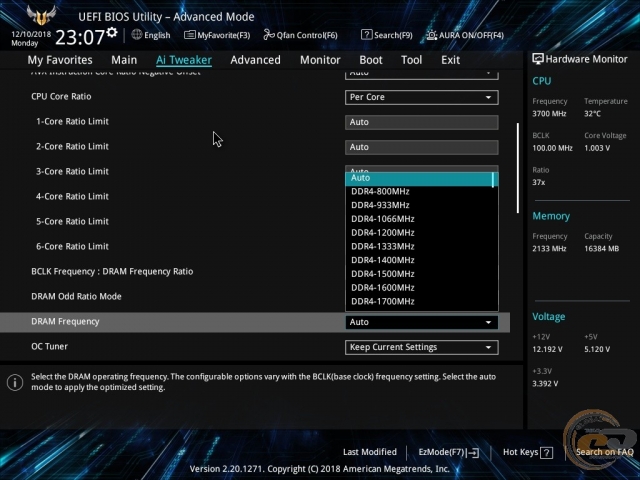Click Last Modified button
640x480 pixels.
pos(370,452)
